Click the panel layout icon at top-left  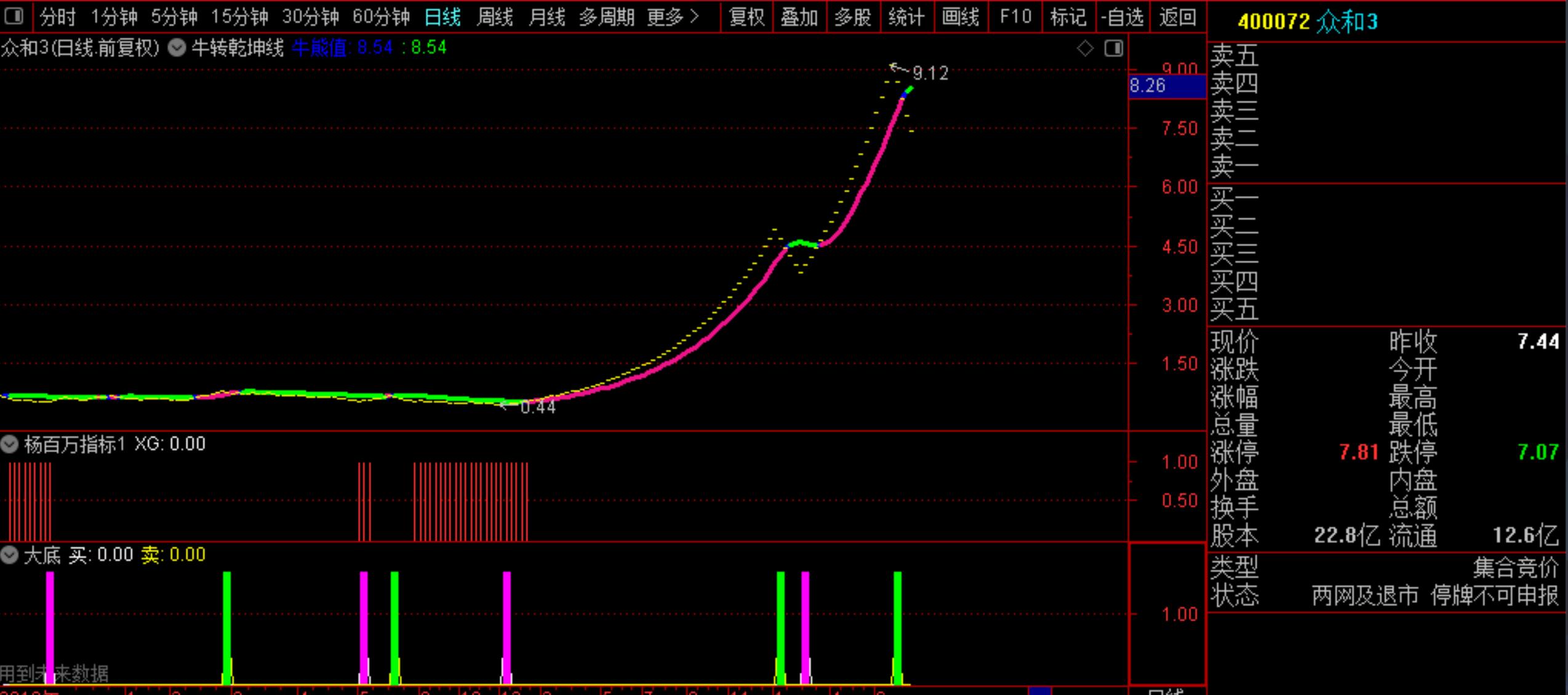point(14,17)
